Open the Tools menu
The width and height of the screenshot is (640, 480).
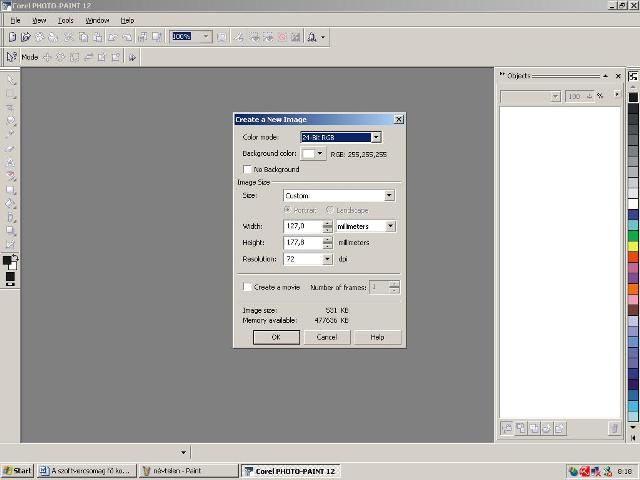coord(65,20)
